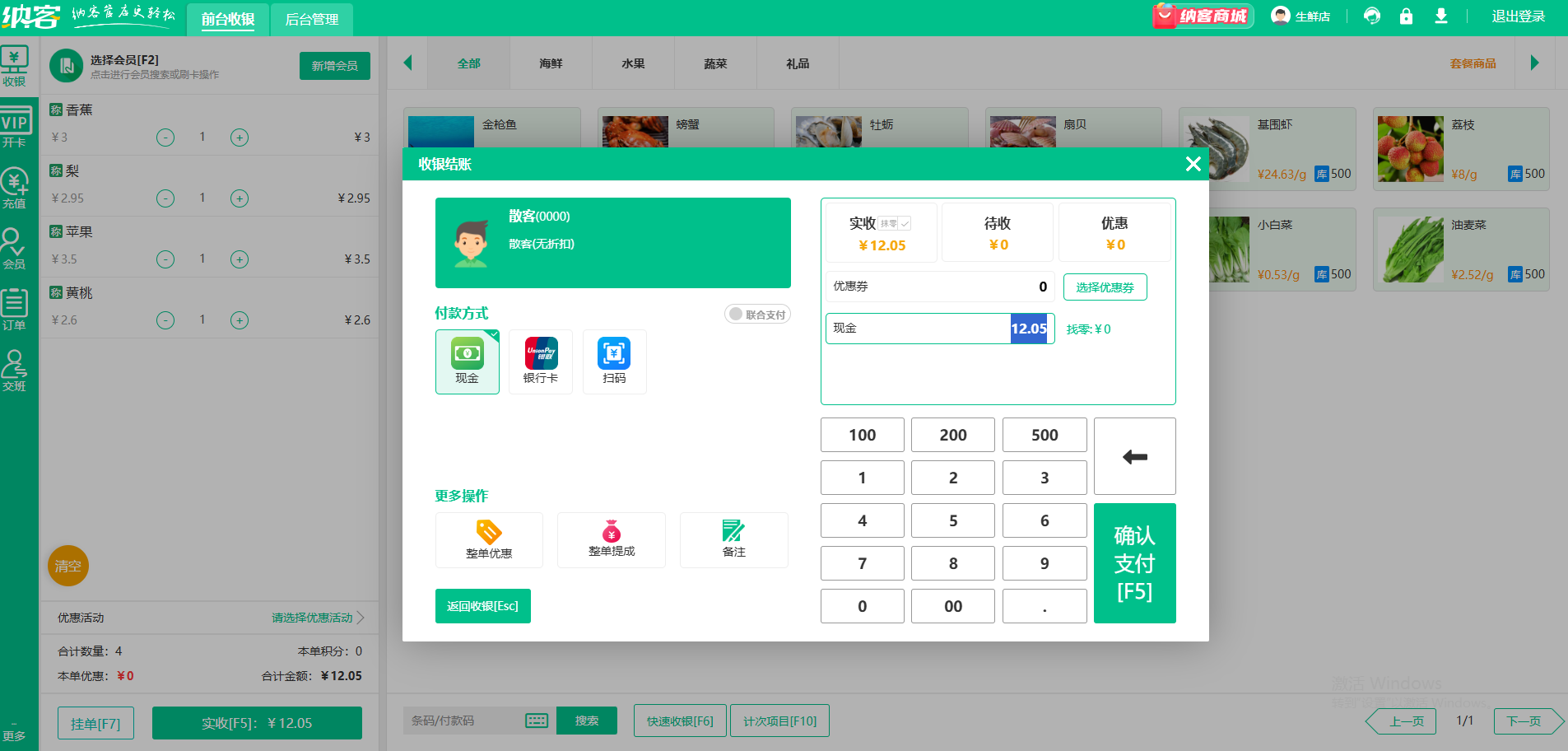Enable the 联合支付 toggle

(x=757, y=314)
